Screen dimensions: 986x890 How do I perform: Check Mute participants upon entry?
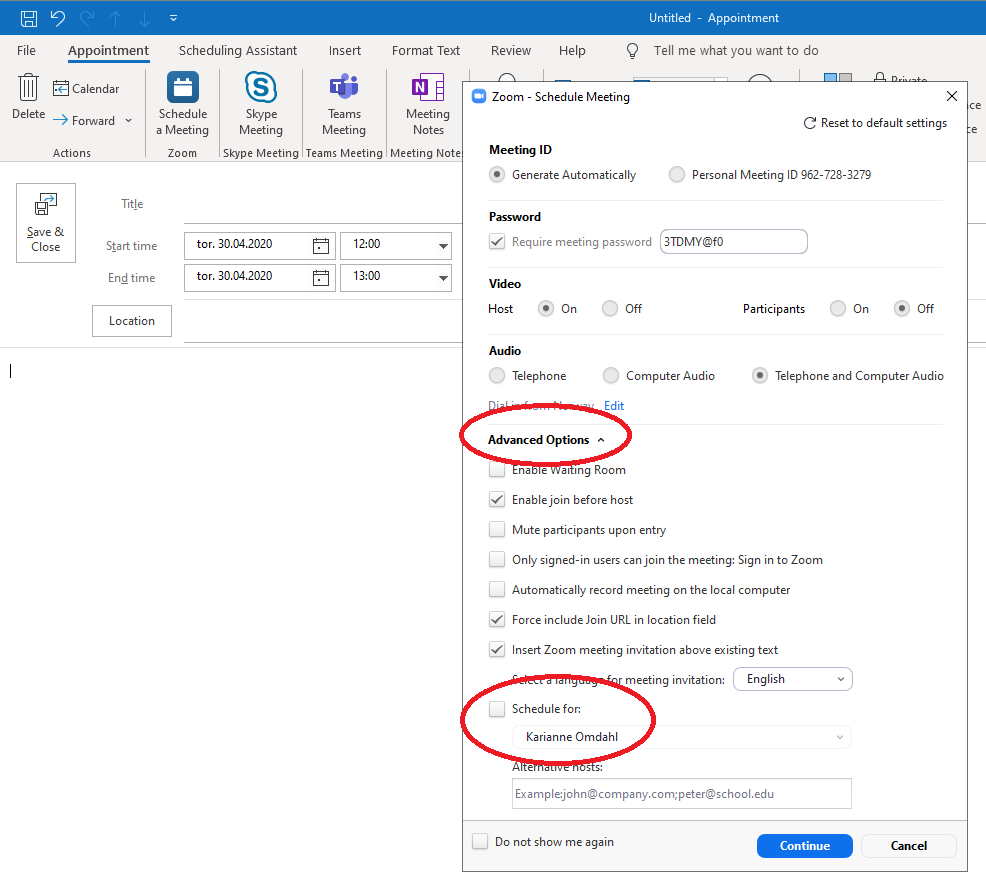pos(497,530)
